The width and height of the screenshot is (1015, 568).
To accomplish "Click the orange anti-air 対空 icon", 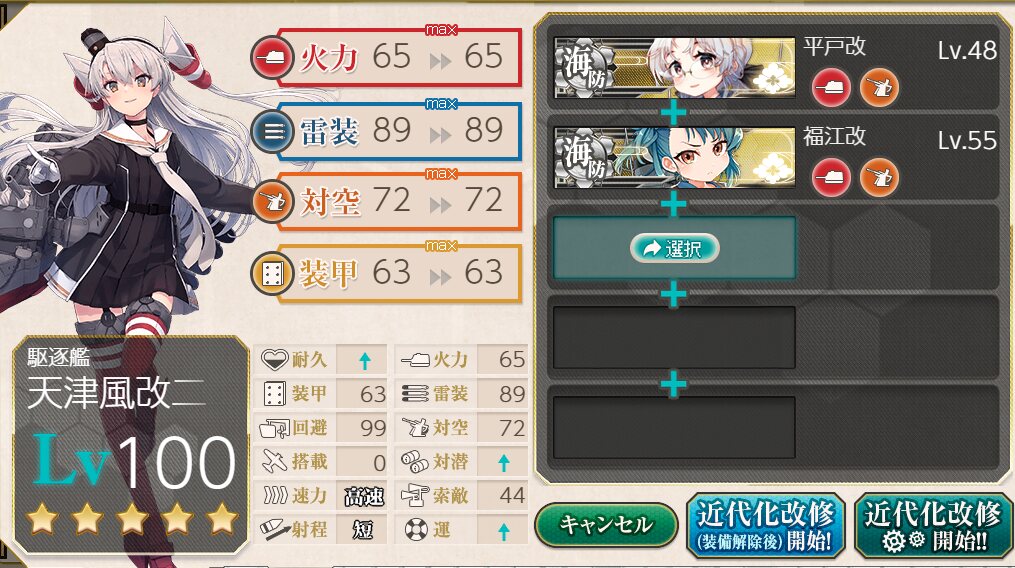I will [x=273, y=201].
